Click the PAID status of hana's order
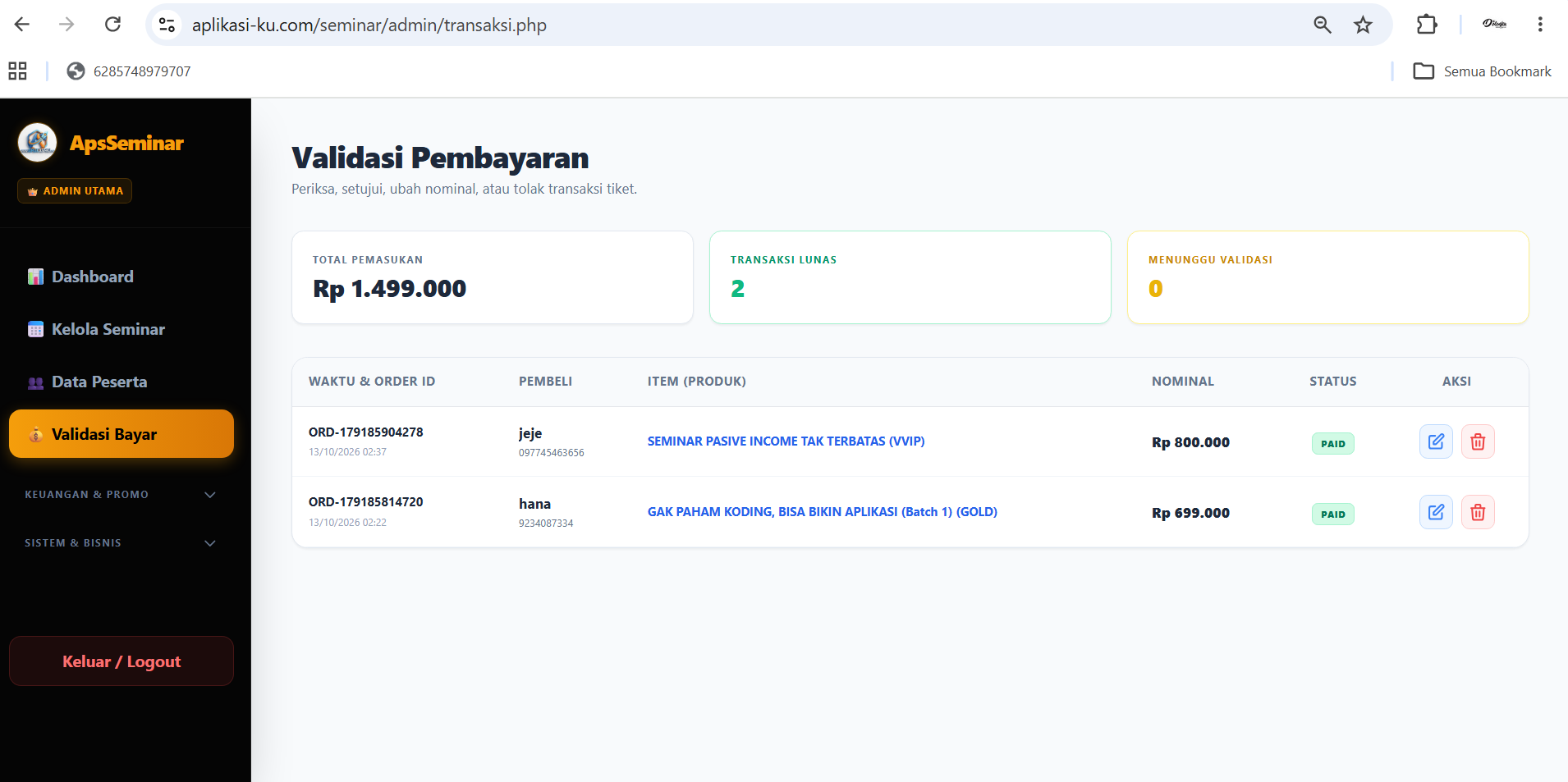Viewport: 1568px width, 782px height. pos(1332,514)
